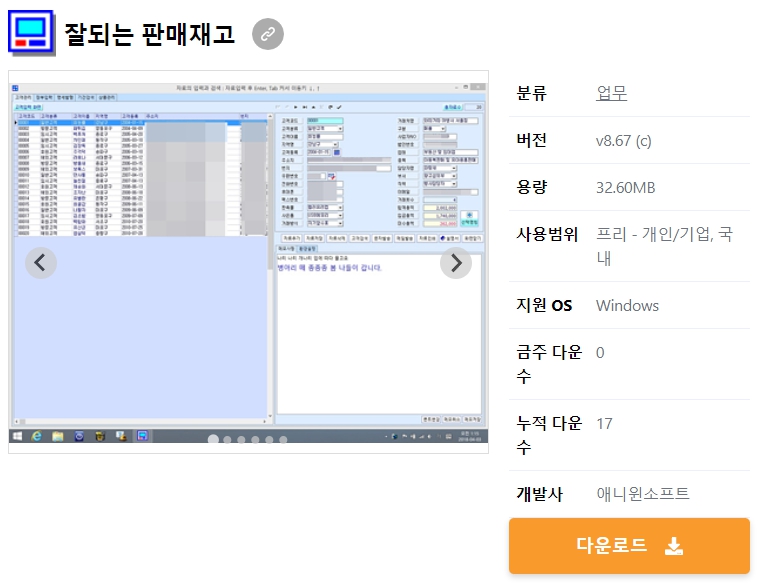The width and height of the screenshot is (758, 583).
Task: Click the 잘되는 판매재고 title text
Action: click(149, 34)
